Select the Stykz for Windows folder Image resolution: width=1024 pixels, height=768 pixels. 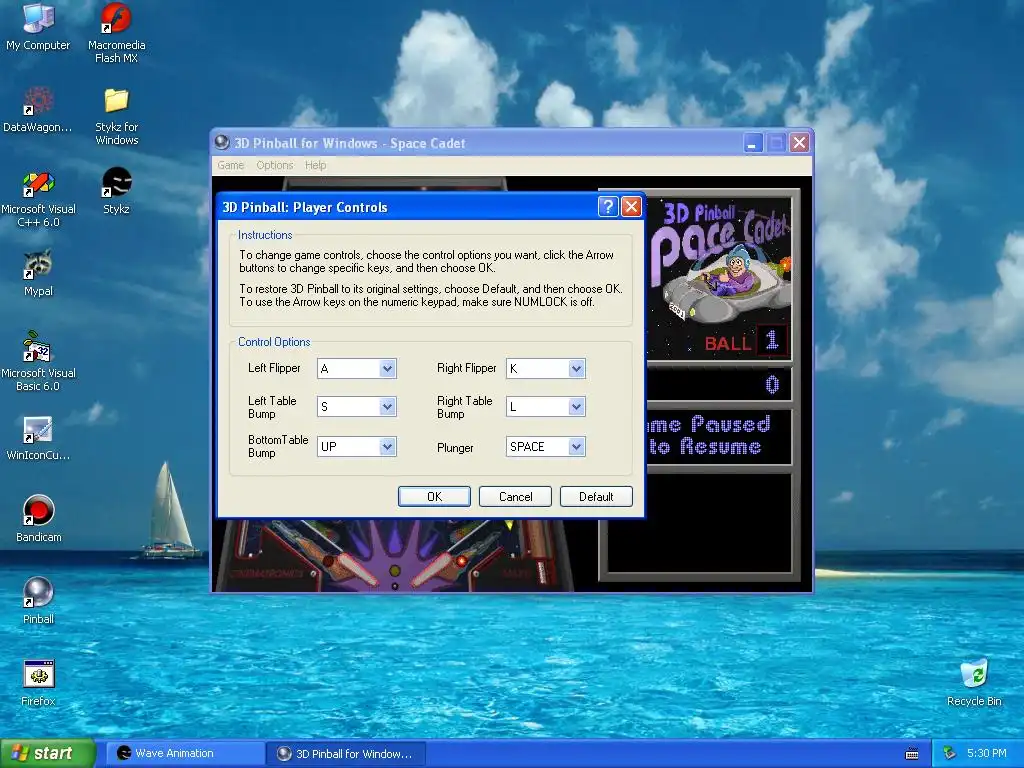click(116, 116)
